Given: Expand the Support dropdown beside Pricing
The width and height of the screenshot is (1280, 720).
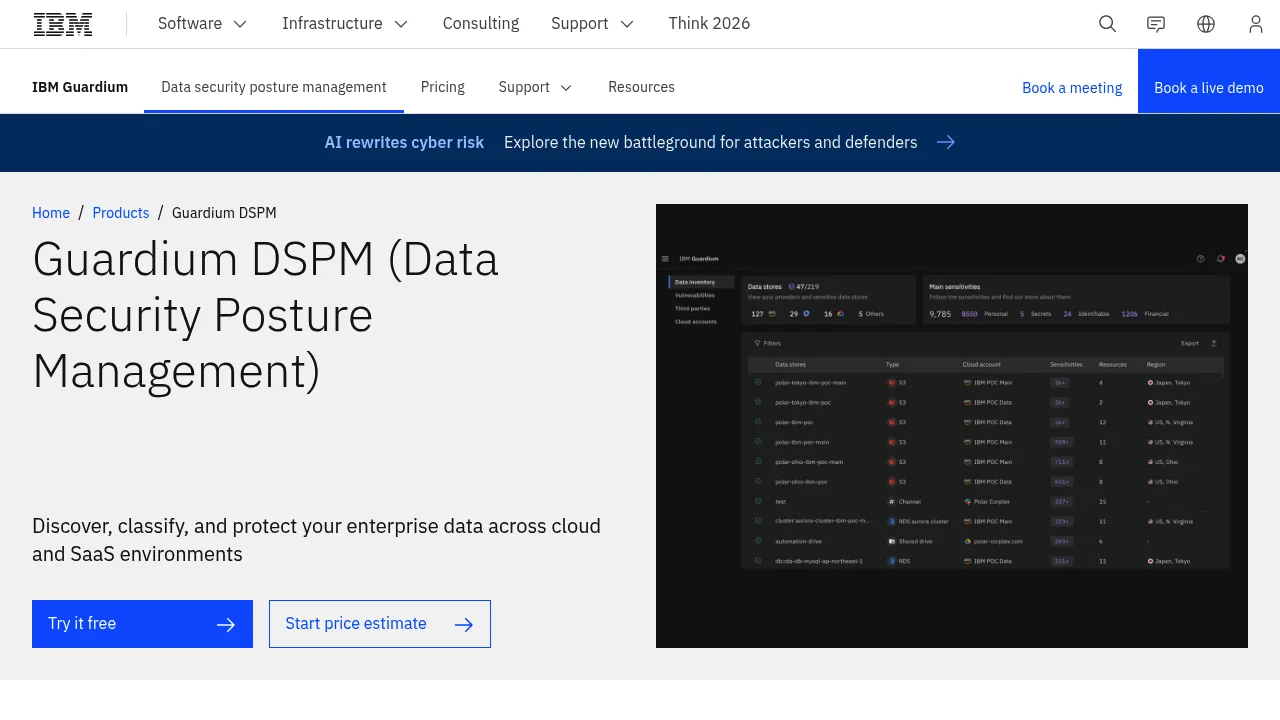Looking at the screenshot, I should tap(536, 87).
